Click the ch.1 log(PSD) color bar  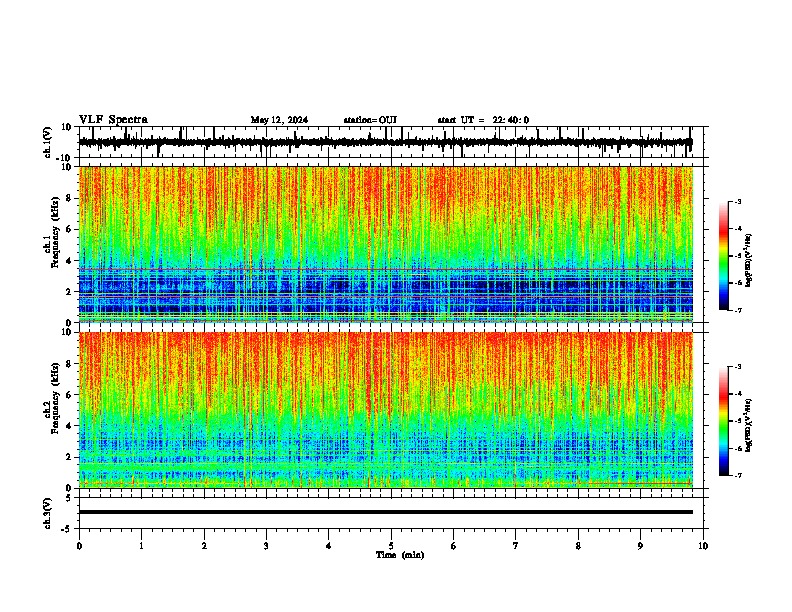(x=723, y=256)
